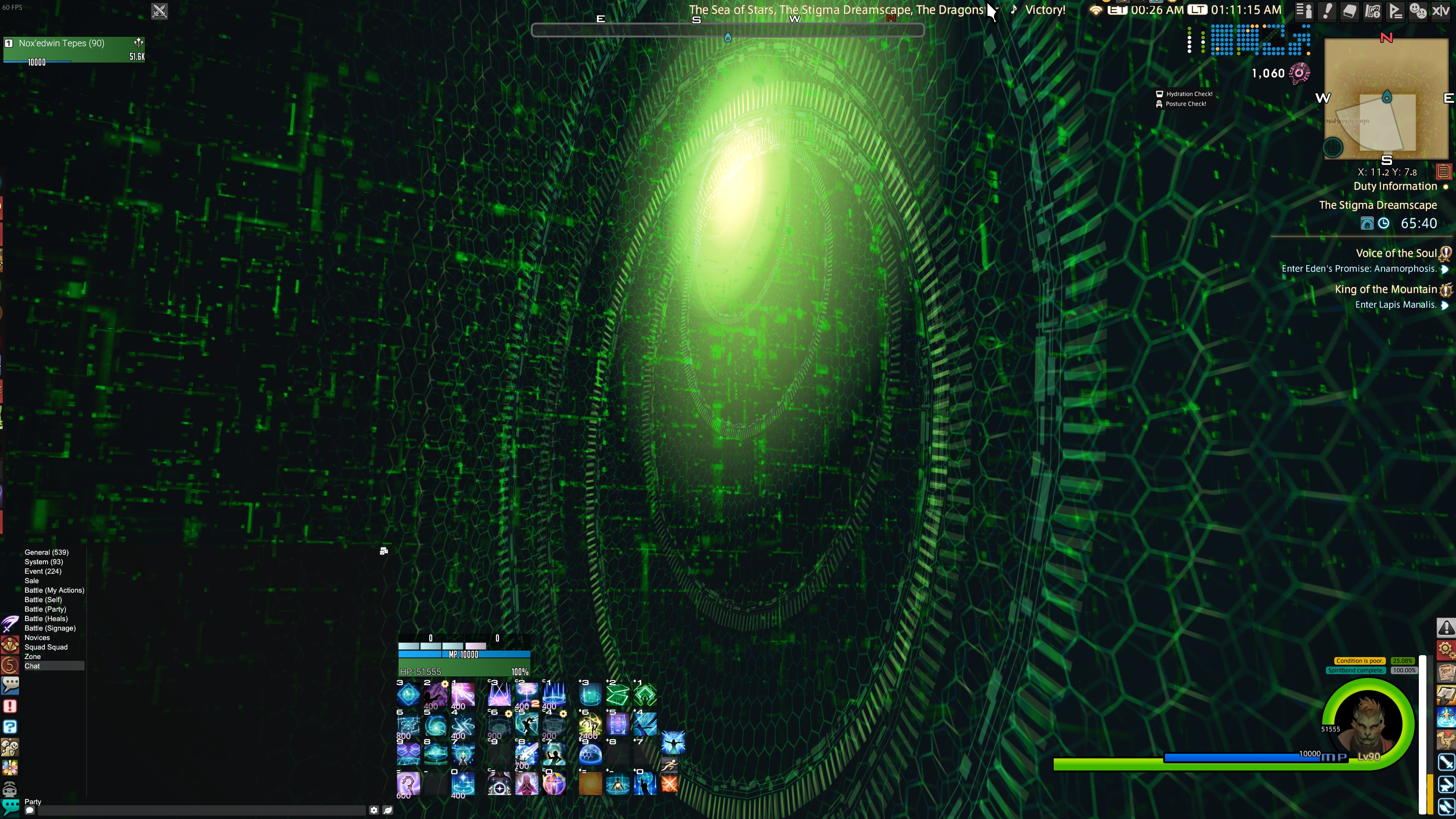Open the chat settings gear icon
Screen dimensions: 1456x819
[373, 810]
